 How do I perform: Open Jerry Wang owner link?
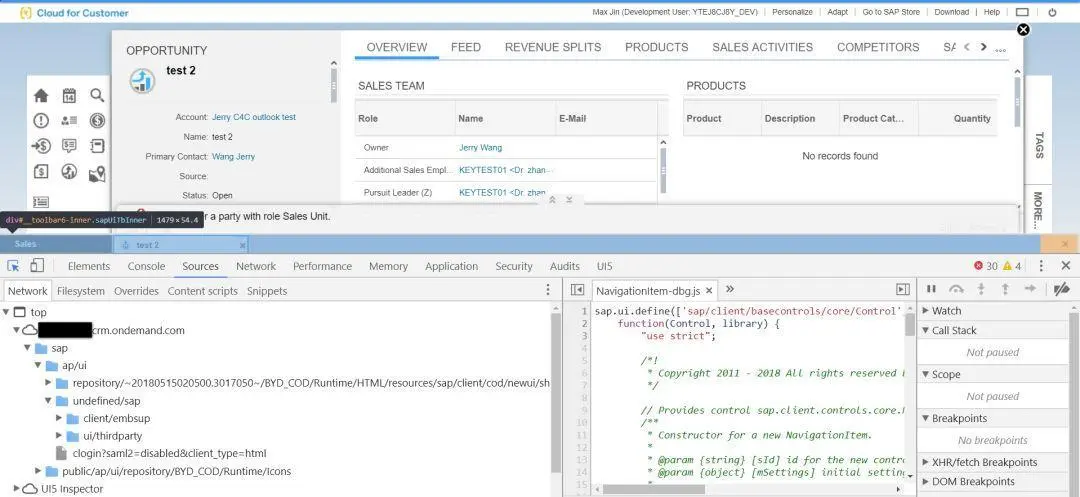click(481, 148)
